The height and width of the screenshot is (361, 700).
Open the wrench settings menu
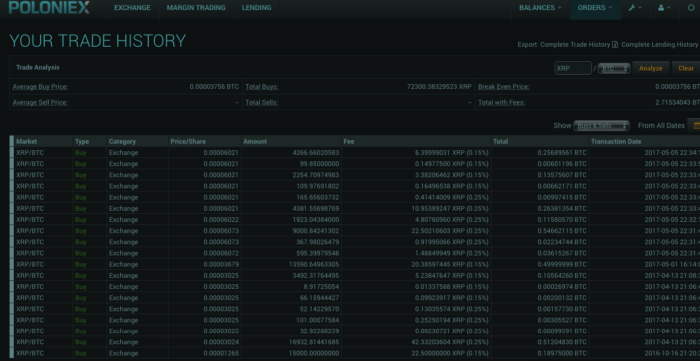(635, 8)
